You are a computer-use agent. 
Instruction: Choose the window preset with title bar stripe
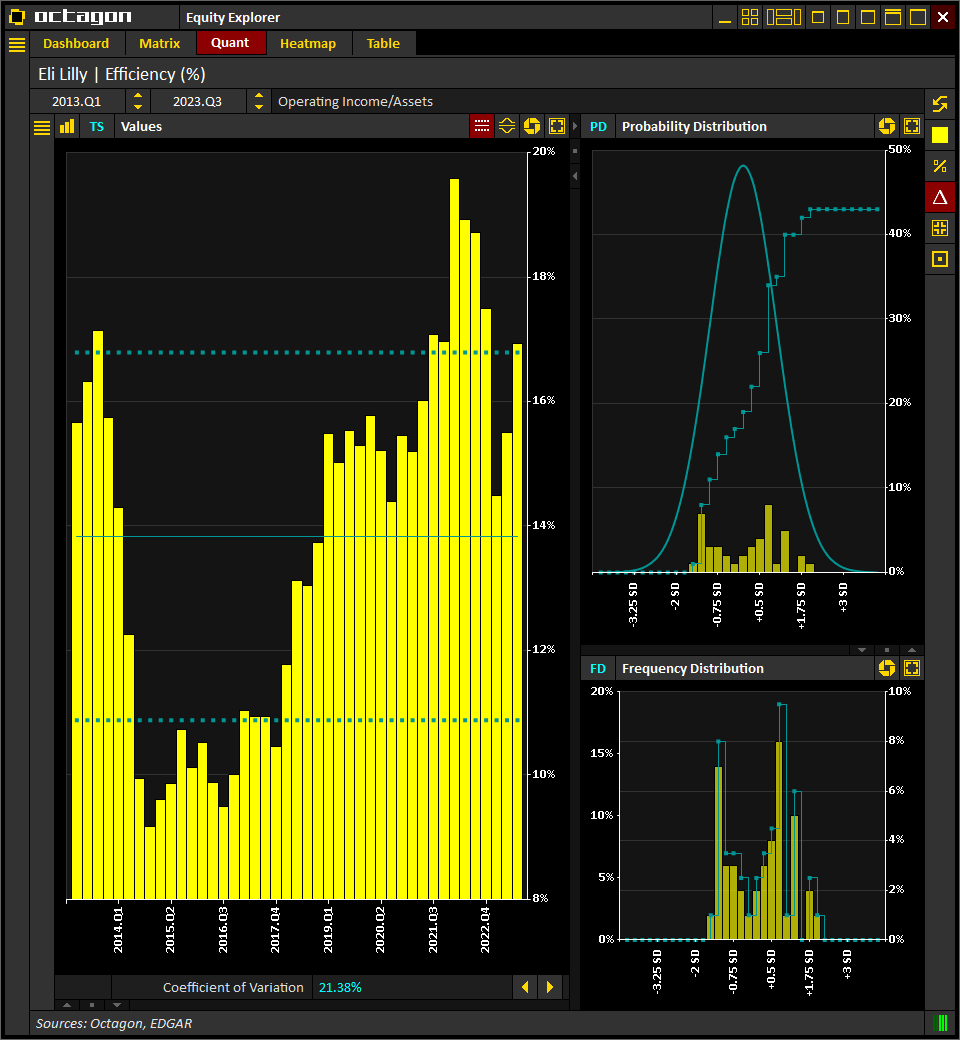click(x=893, y=17)
